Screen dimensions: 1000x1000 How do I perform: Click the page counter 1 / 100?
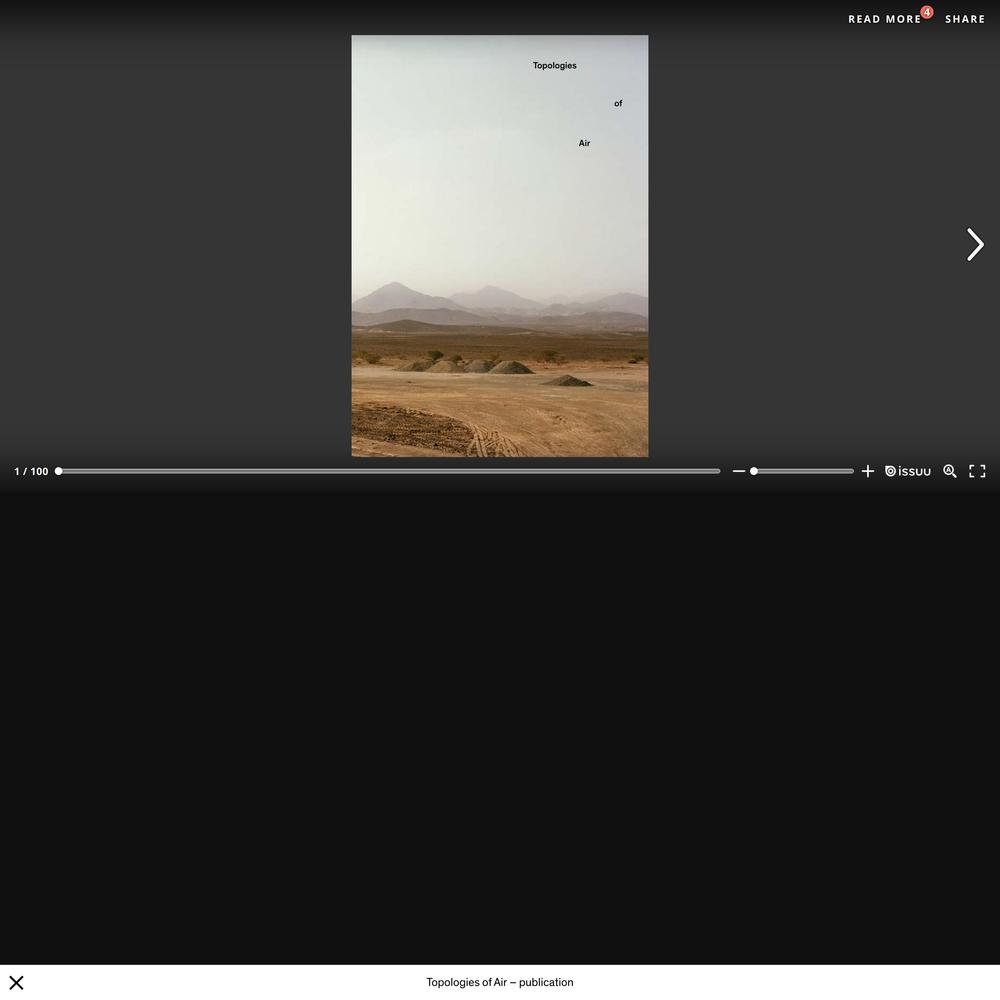[31, 471]
